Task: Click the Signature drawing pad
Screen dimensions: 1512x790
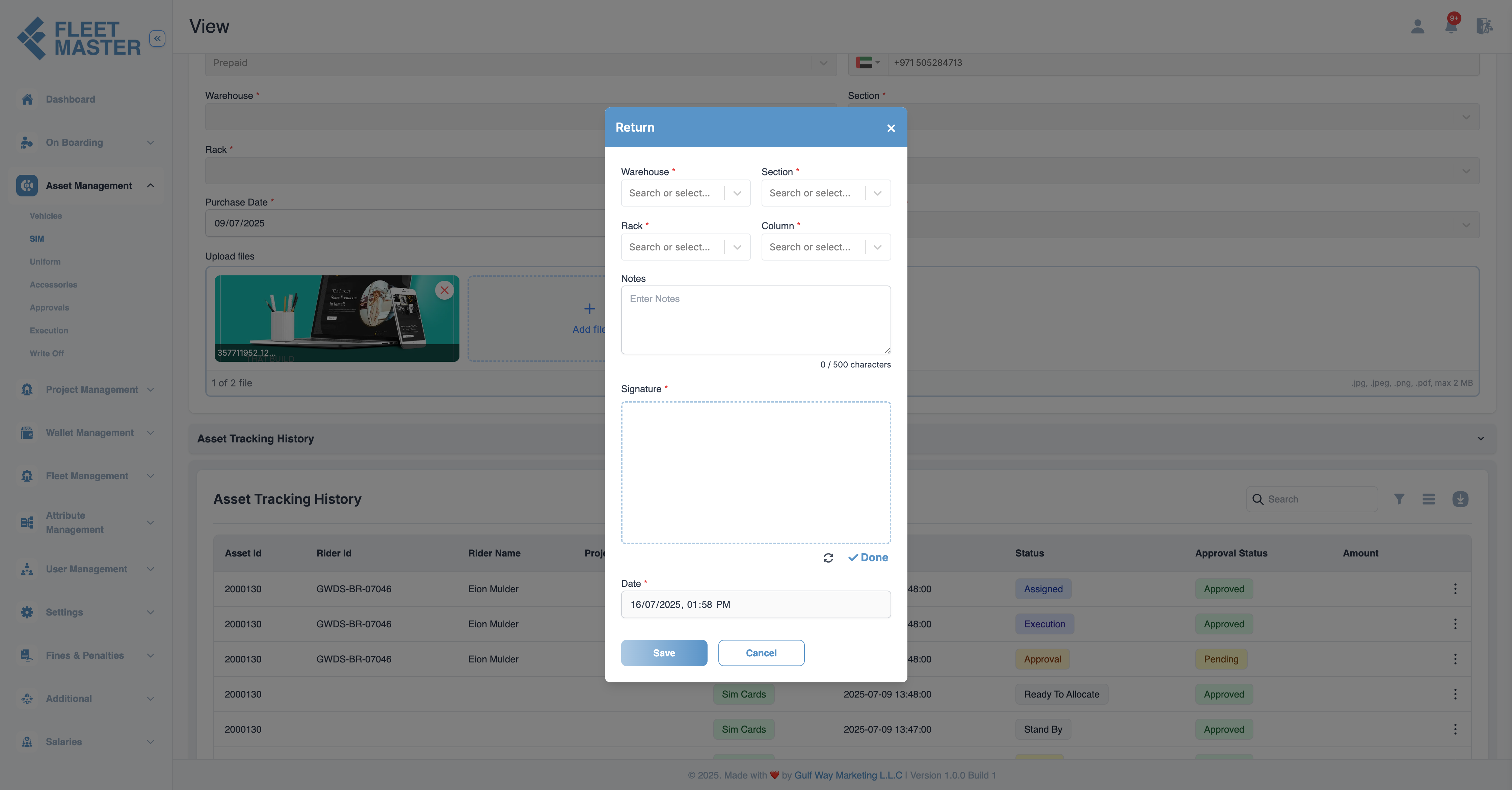Action: [755, 472]
